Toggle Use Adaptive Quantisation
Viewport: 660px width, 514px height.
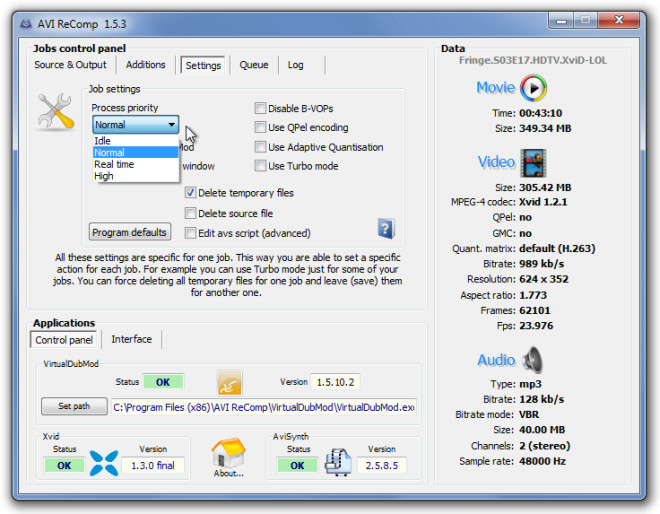click(x=261, y=147)
